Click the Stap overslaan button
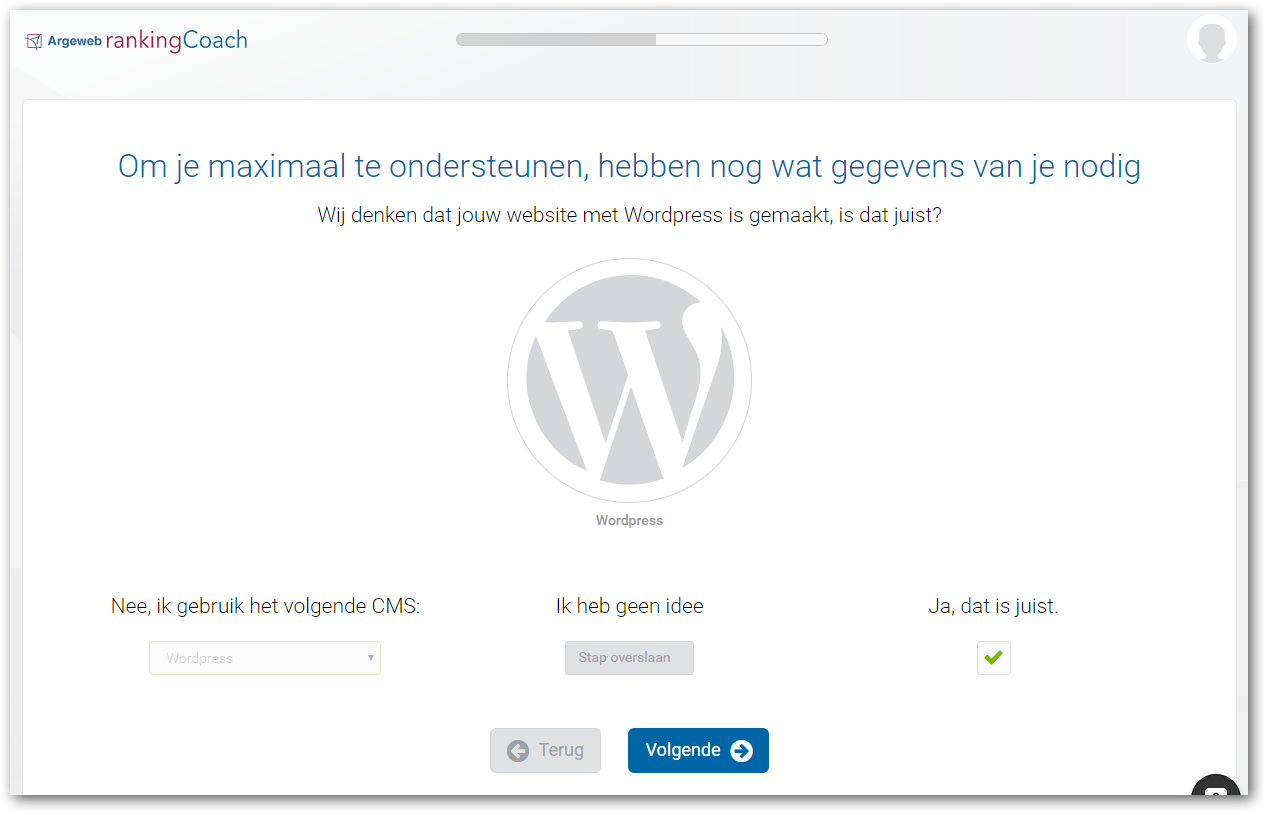Image resolution: width=1266 pixels, height=813 pixels. tap(629, 658)
